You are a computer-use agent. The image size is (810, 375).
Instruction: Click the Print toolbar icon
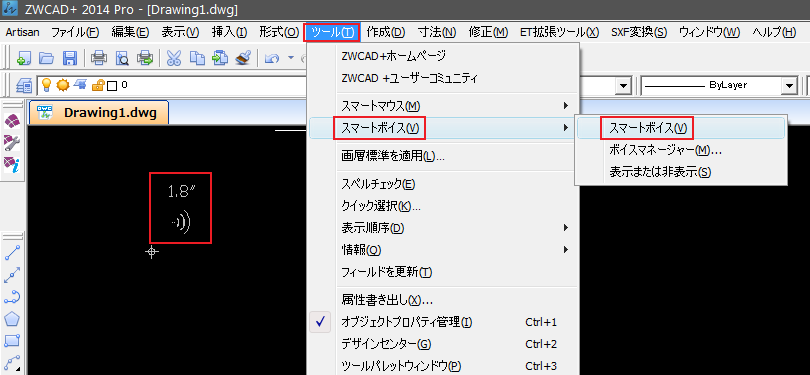[x=98, y=58]
